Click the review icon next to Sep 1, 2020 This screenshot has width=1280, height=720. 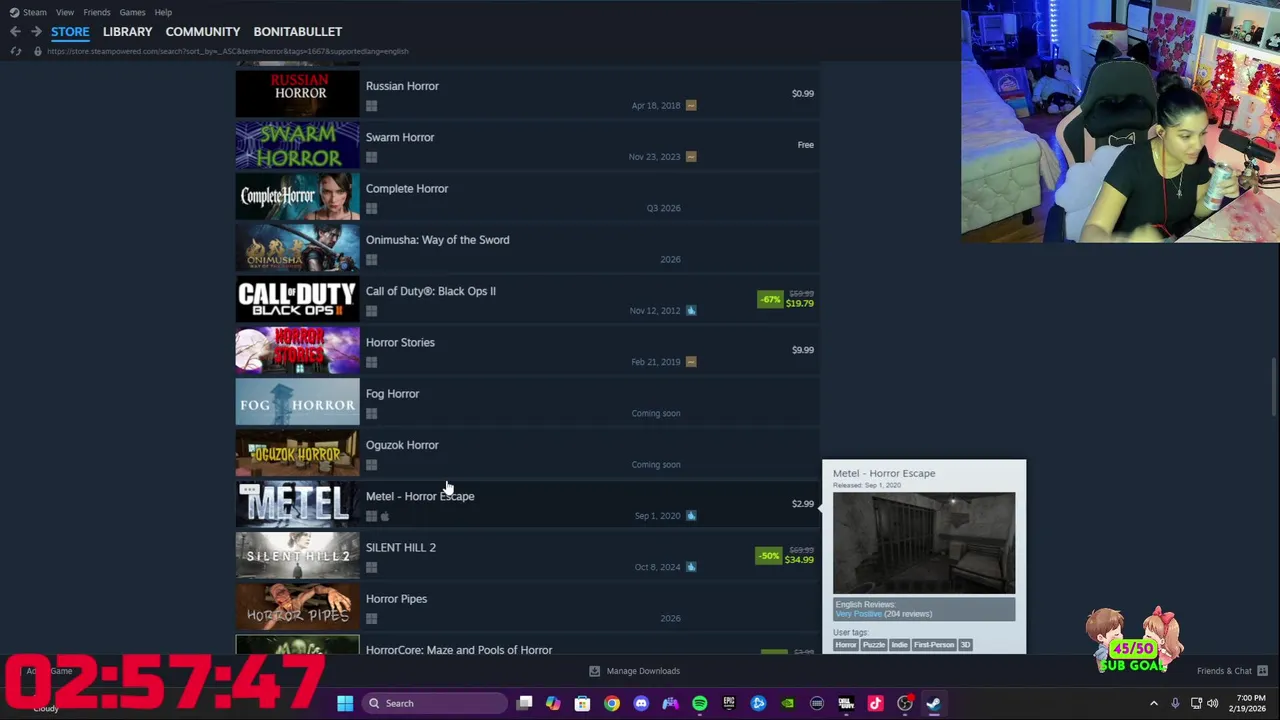tap(691, 516)
